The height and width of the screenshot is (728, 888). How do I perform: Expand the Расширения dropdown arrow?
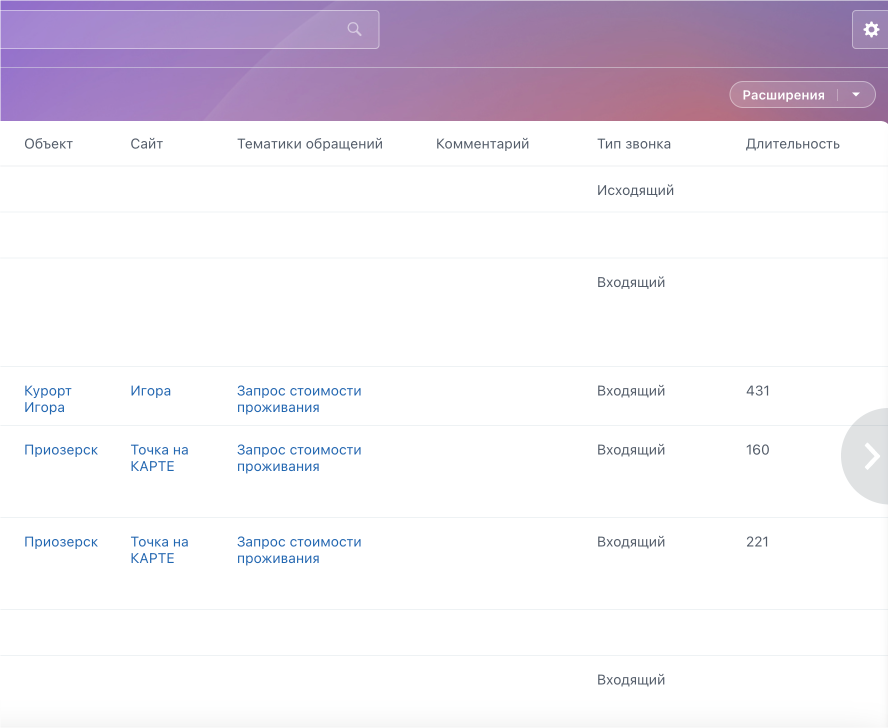pyautogui.click(x=856, y=95)
